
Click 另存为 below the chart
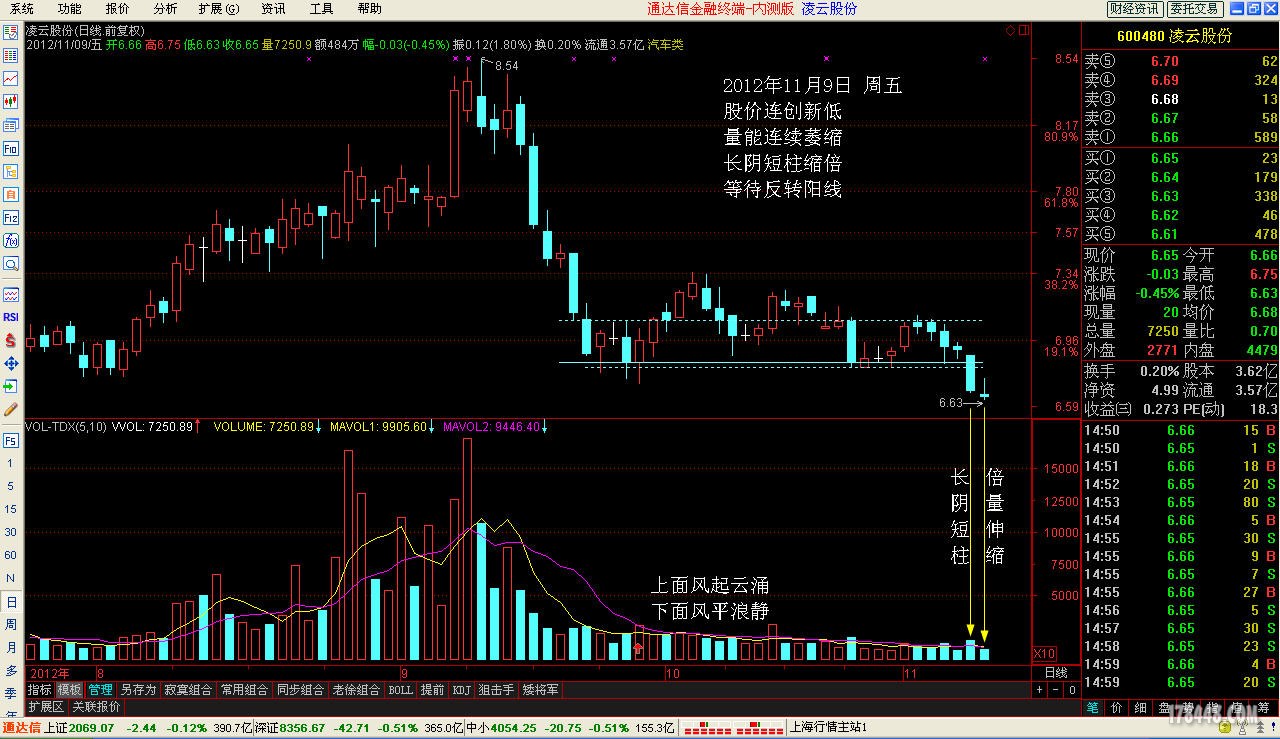[x=137, y=690]
